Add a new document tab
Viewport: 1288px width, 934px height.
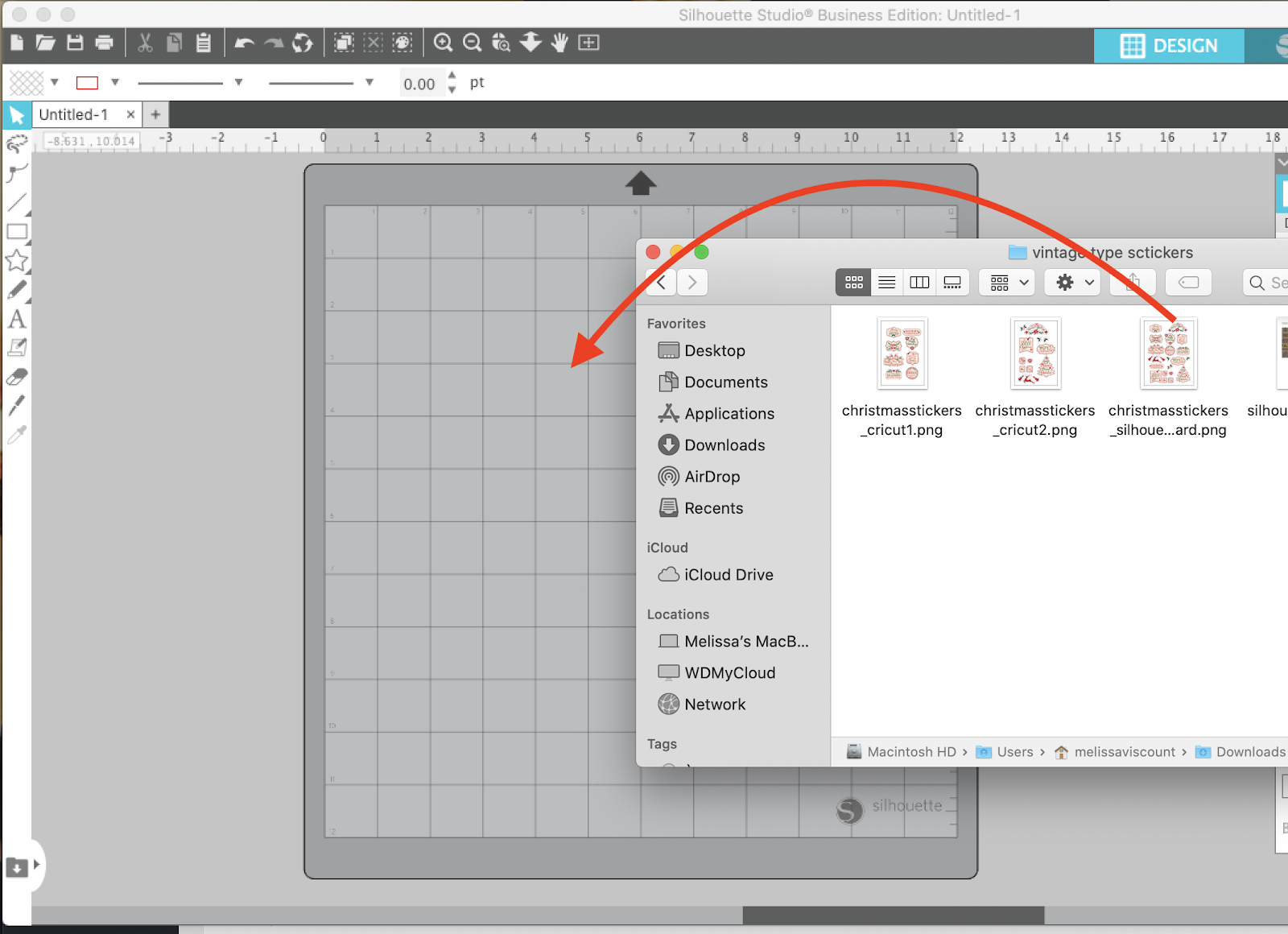point(155,114)
